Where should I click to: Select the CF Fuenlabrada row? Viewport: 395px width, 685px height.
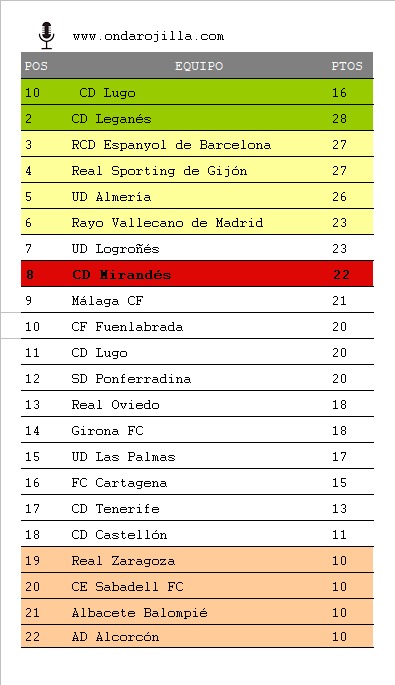pyautogui.click(x=197, y=326)
